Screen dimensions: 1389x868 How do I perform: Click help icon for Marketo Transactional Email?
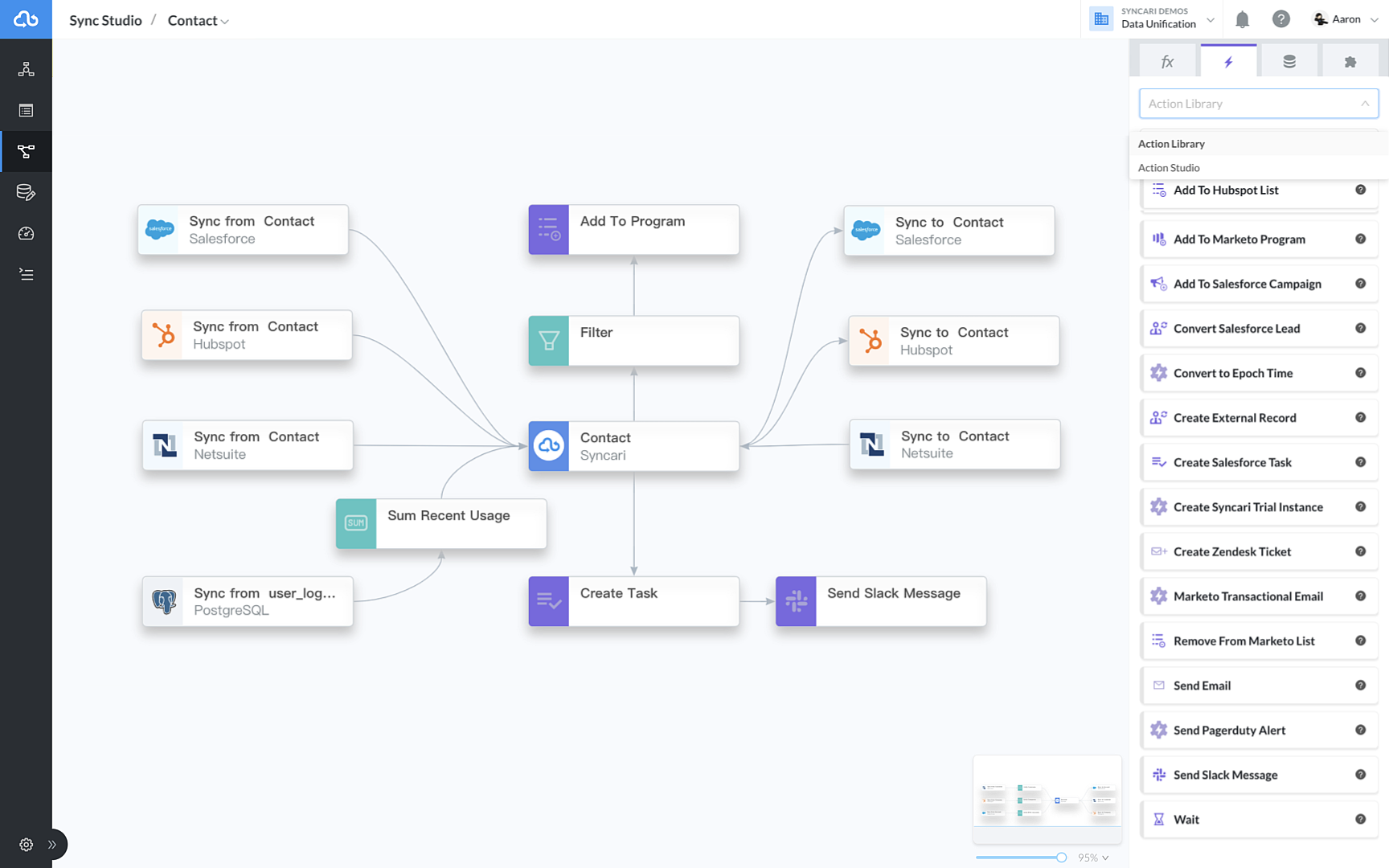click(1360, 596)
